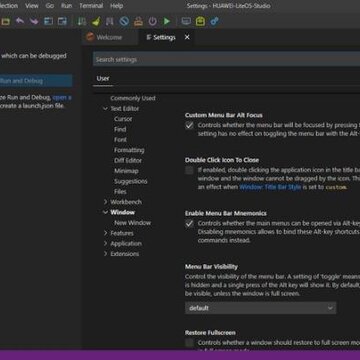This screenshot has height=360, width=360.
Task: Switch to the Welcome tab
Action: pyautogui.click(x=110, y=37)
